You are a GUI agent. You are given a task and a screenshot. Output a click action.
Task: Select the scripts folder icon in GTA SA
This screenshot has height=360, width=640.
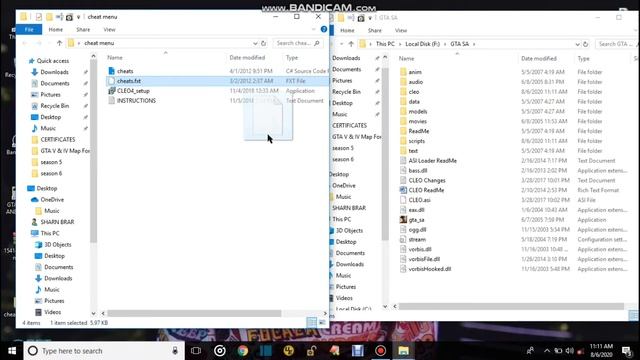pyautogui.click(x=403, y=141)
